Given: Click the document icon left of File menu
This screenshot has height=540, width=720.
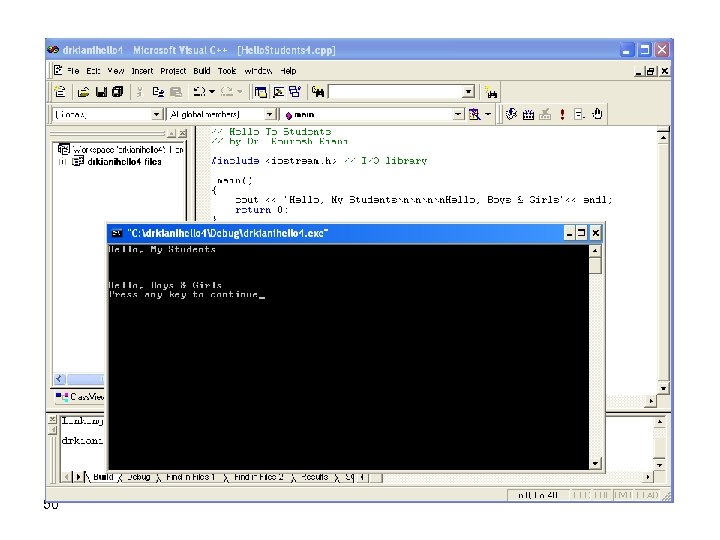Looking at the screenshot, I should (x=58, y=70).
